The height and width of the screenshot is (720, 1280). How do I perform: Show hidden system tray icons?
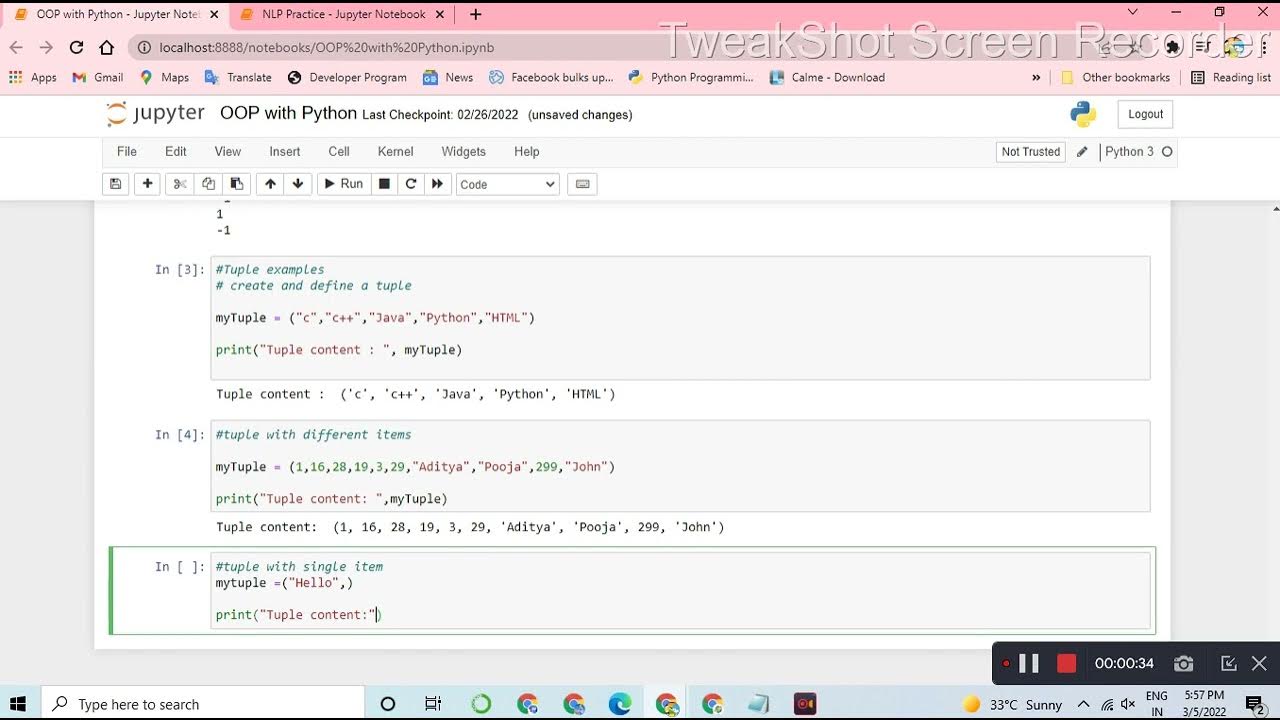[1083, 704]
